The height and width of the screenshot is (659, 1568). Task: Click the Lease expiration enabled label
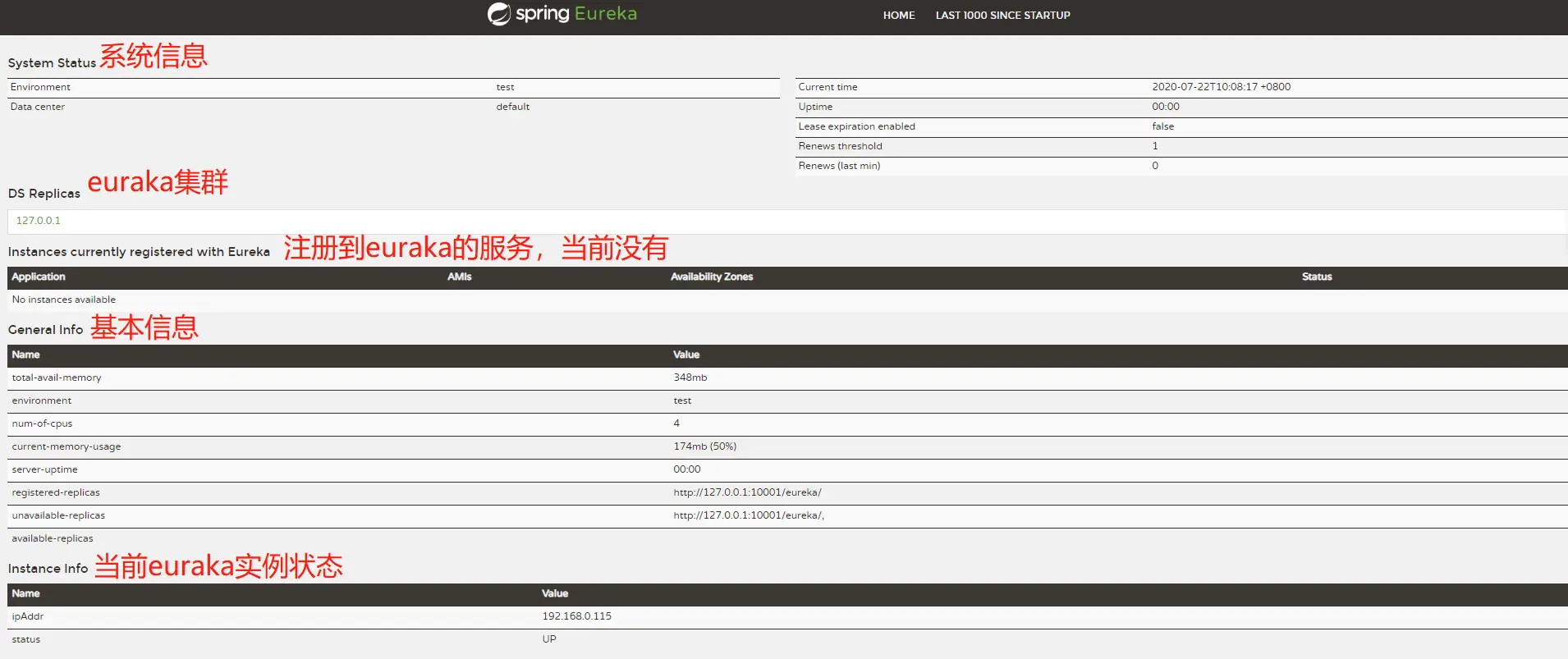pos(856,126)
